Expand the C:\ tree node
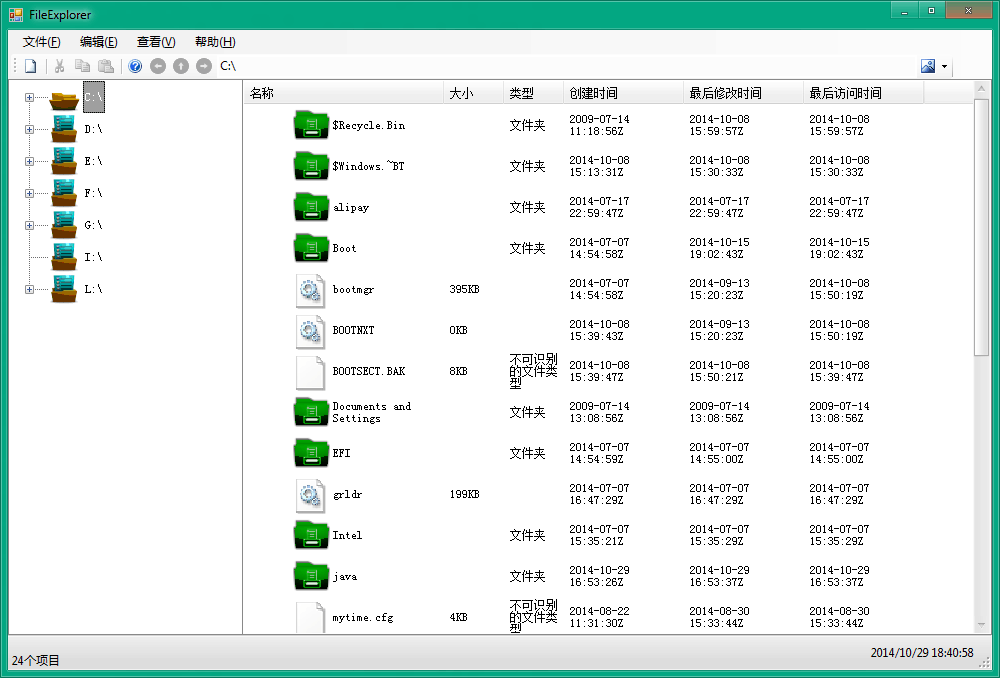 (29, 98)
